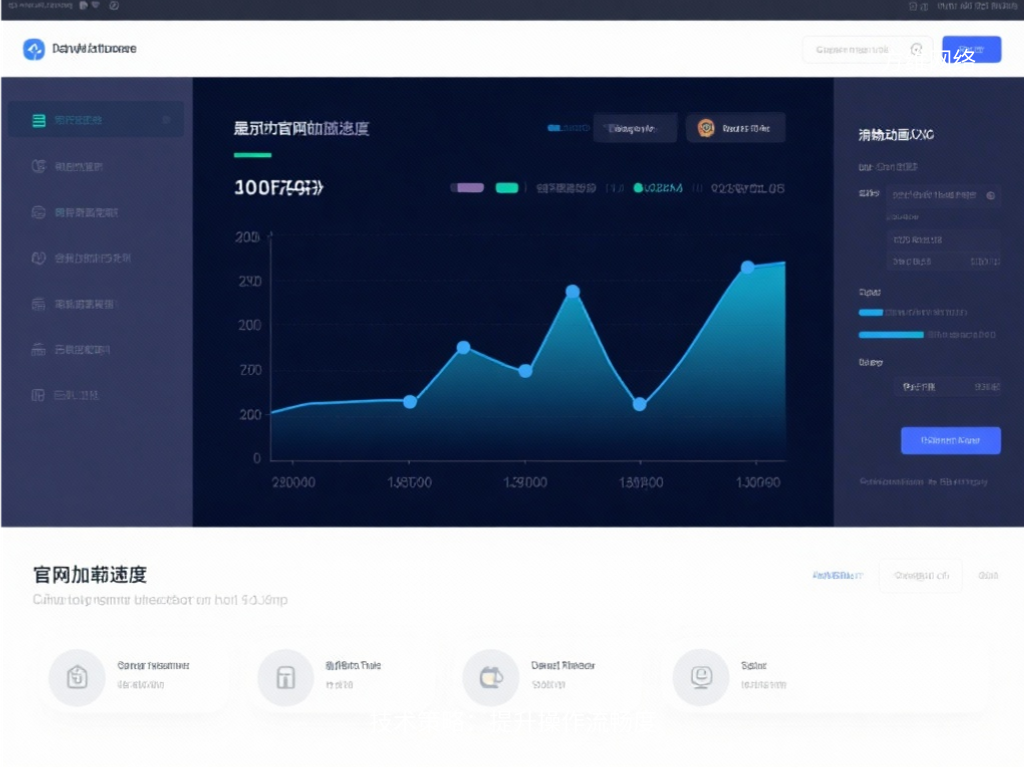Click the circular icon beside the header search box
The image size is (1024, 768).
click(916, 50)
